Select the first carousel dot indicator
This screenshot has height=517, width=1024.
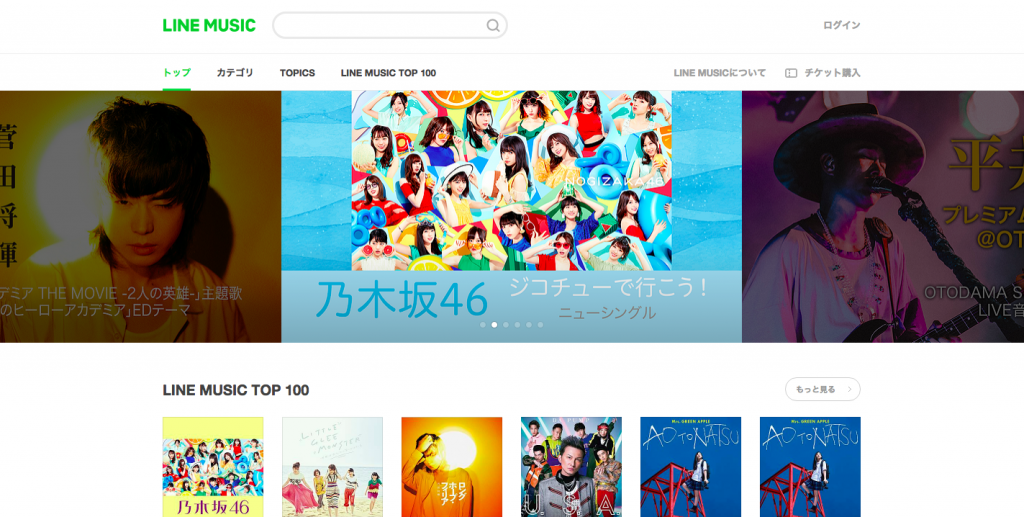point(483,325)
